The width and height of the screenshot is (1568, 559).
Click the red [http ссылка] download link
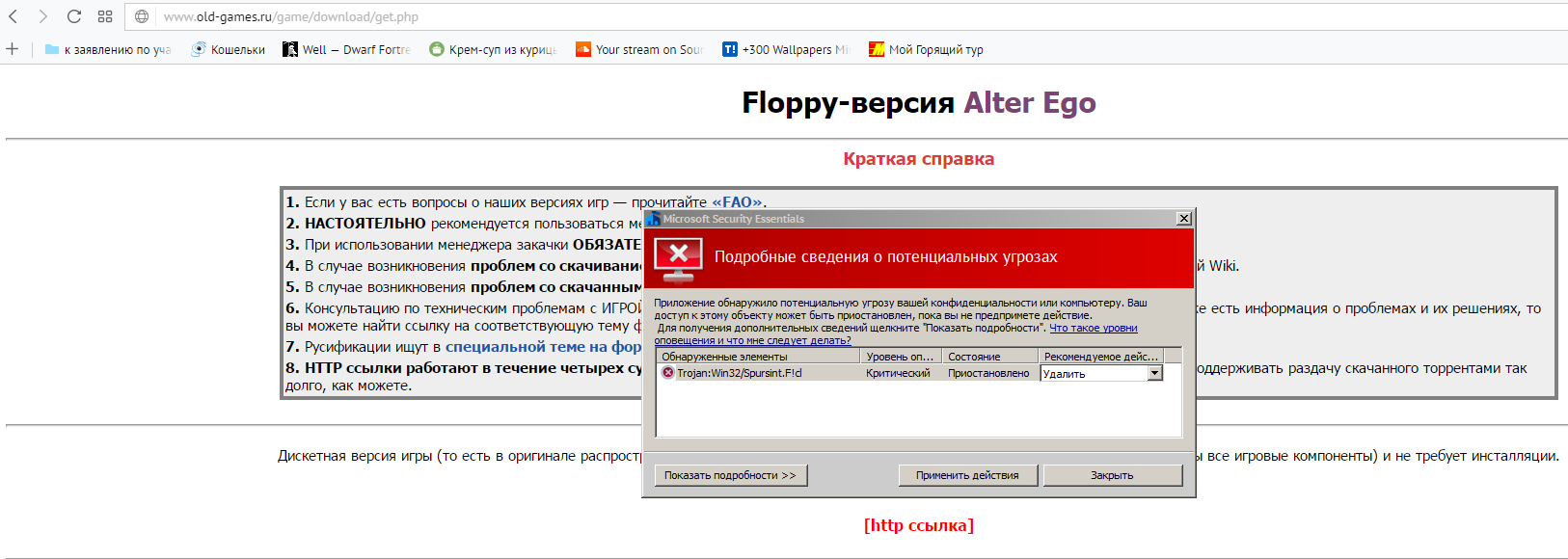(x=919, y=525)
